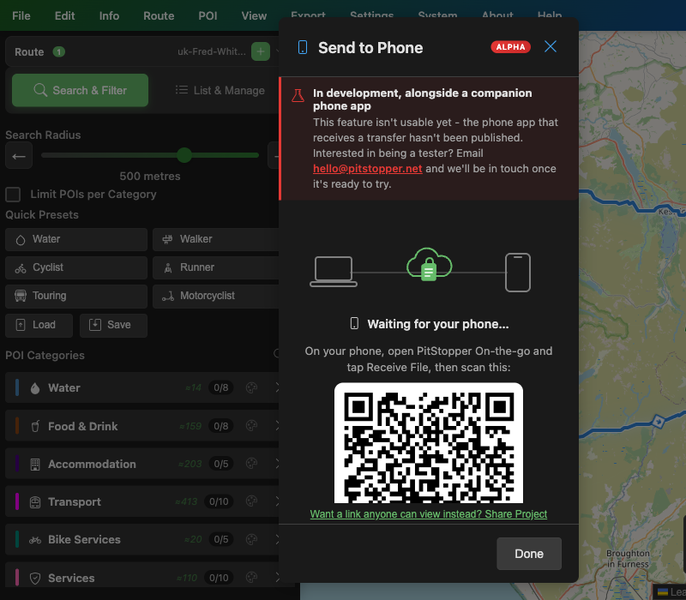Viewport: 686px width, 600px height.
Task: Open color palette for Bike Services
Action: [252, 540]
